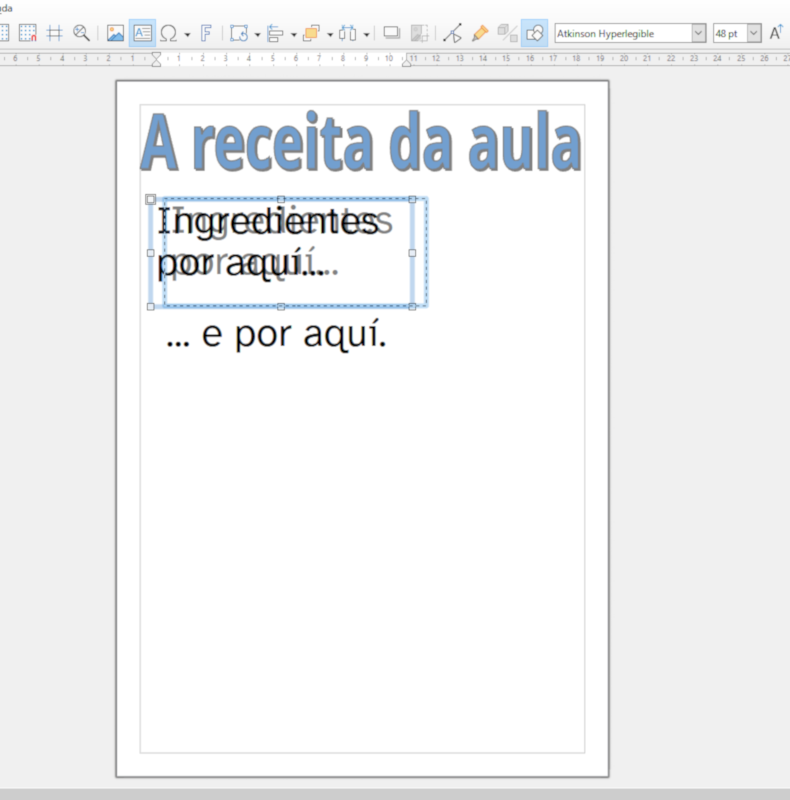Toggle Extrusion 3D icon

coord(507,34)
